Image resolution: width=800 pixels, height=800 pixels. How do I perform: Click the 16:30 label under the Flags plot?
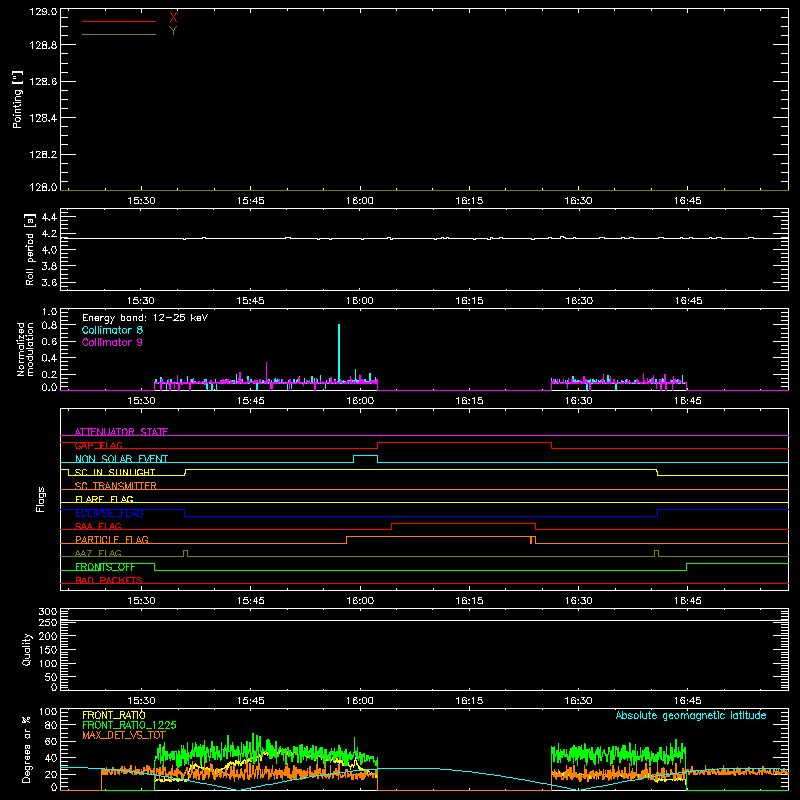click(x=579, y=601)
